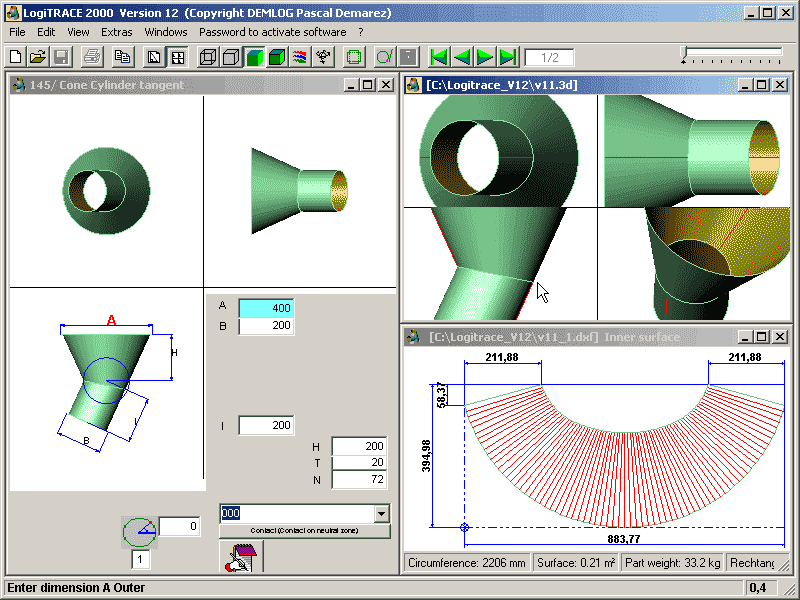Click the dimension A input field
This screenshot has height=600, width=800.
(266, 308)
